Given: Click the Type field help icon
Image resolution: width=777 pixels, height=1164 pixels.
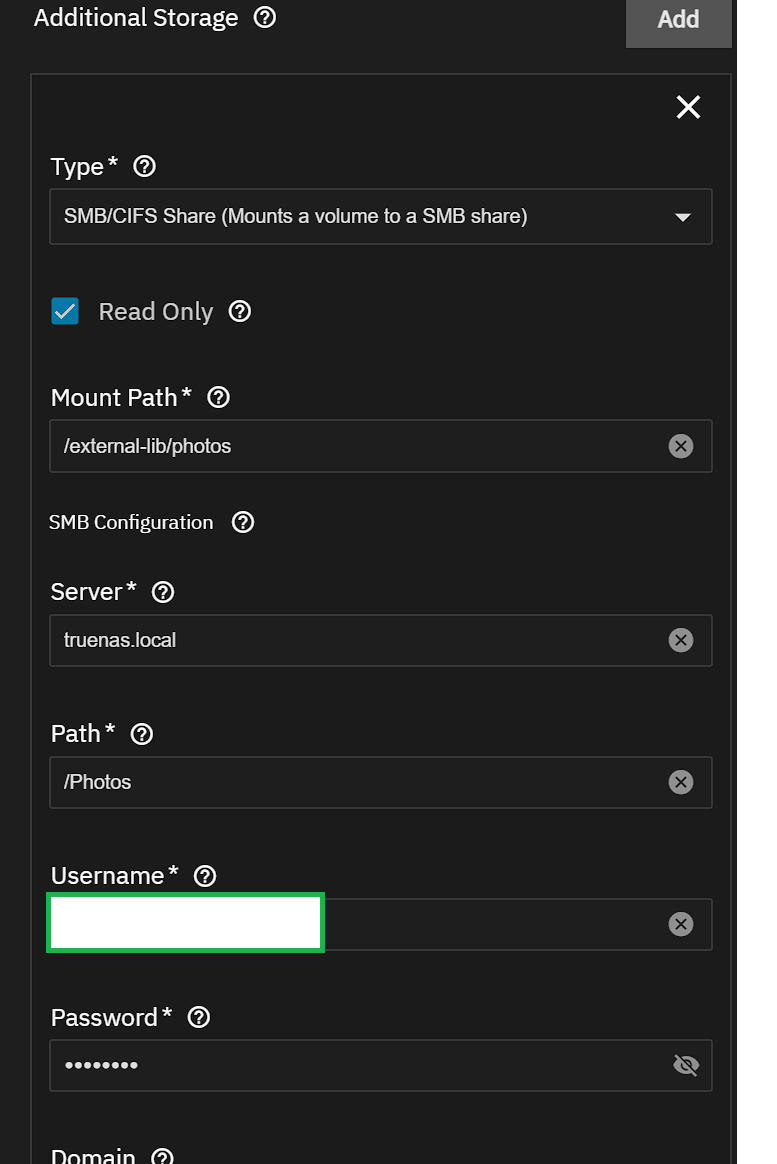Looking at the screenshot, I should coord(144,166).
